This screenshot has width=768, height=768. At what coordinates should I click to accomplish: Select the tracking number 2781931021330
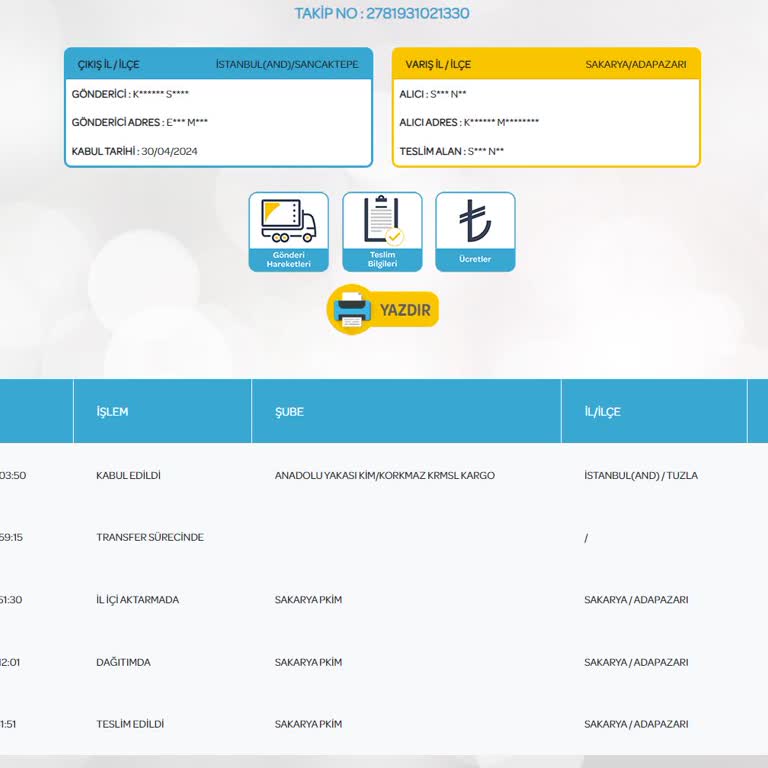pos(417,13)
